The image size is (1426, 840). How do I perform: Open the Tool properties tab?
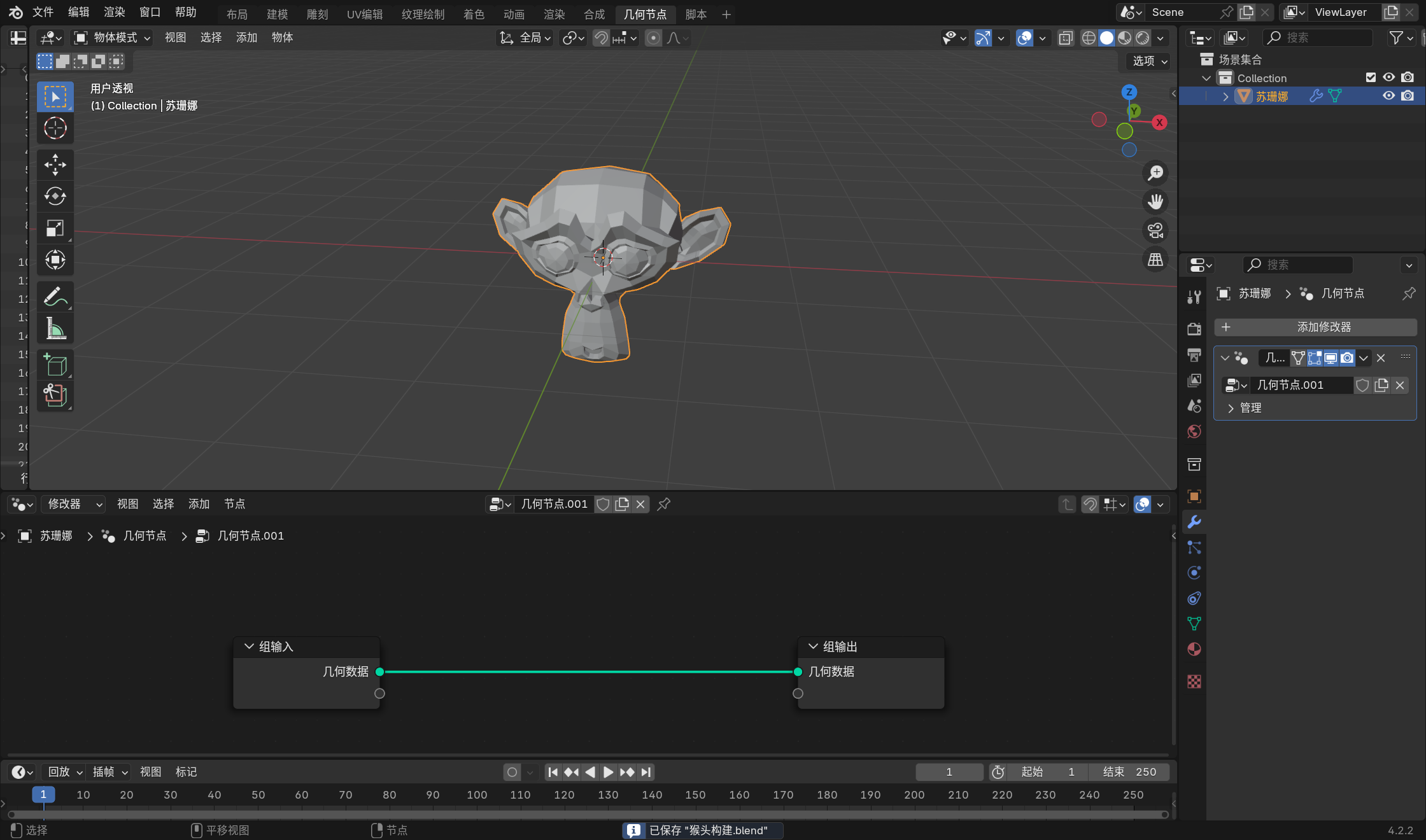(1194, 297)
